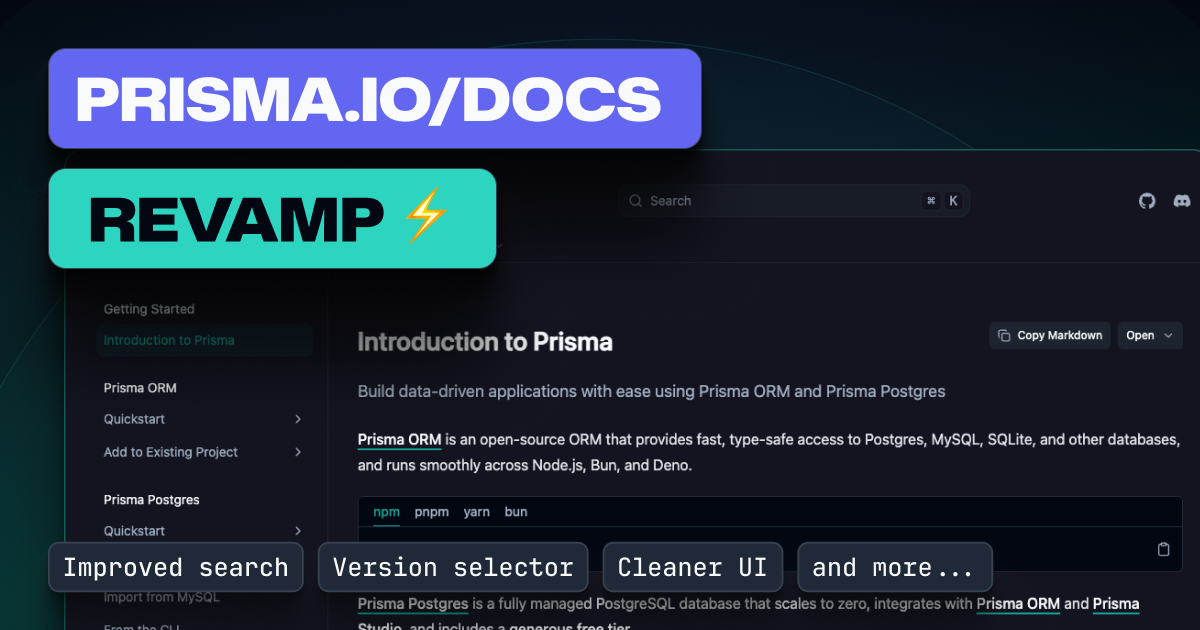Viewport: 1200px width, 630px height.
Task: Select the yarn package manager tab
Action: point(477,512)
